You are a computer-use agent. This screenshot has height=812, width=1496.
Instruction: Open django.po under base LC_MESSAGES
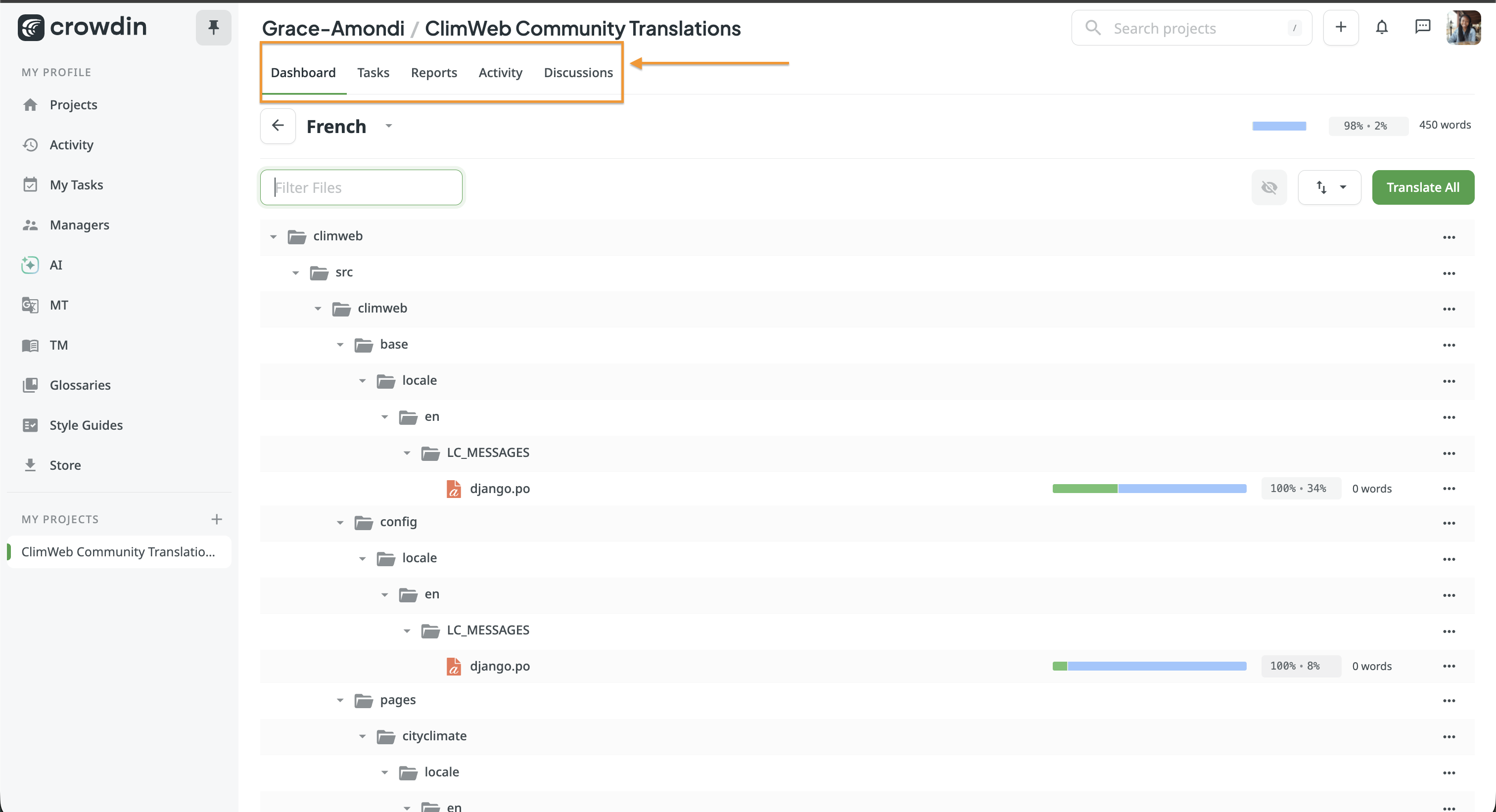click(x=500, y=488)
